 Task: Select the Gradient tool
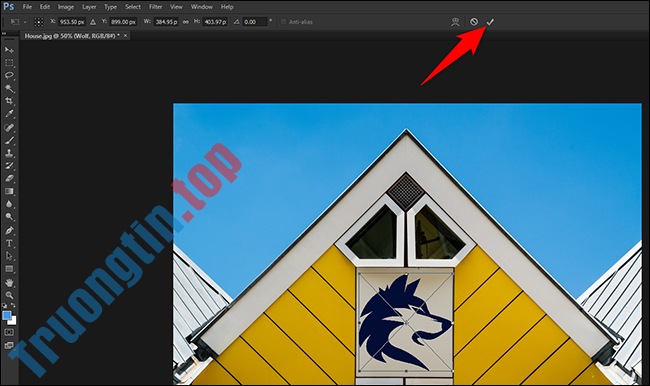(x=9, y=192)
